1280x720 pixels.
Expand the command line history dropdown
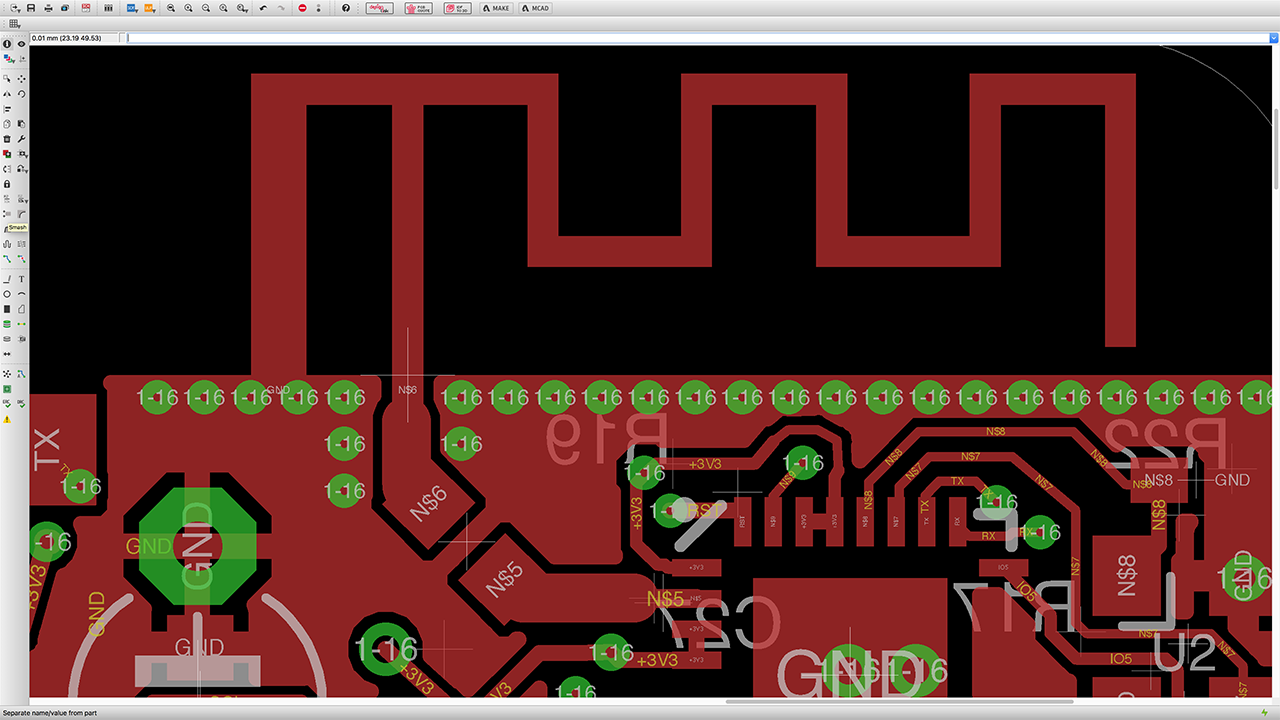1273,38
